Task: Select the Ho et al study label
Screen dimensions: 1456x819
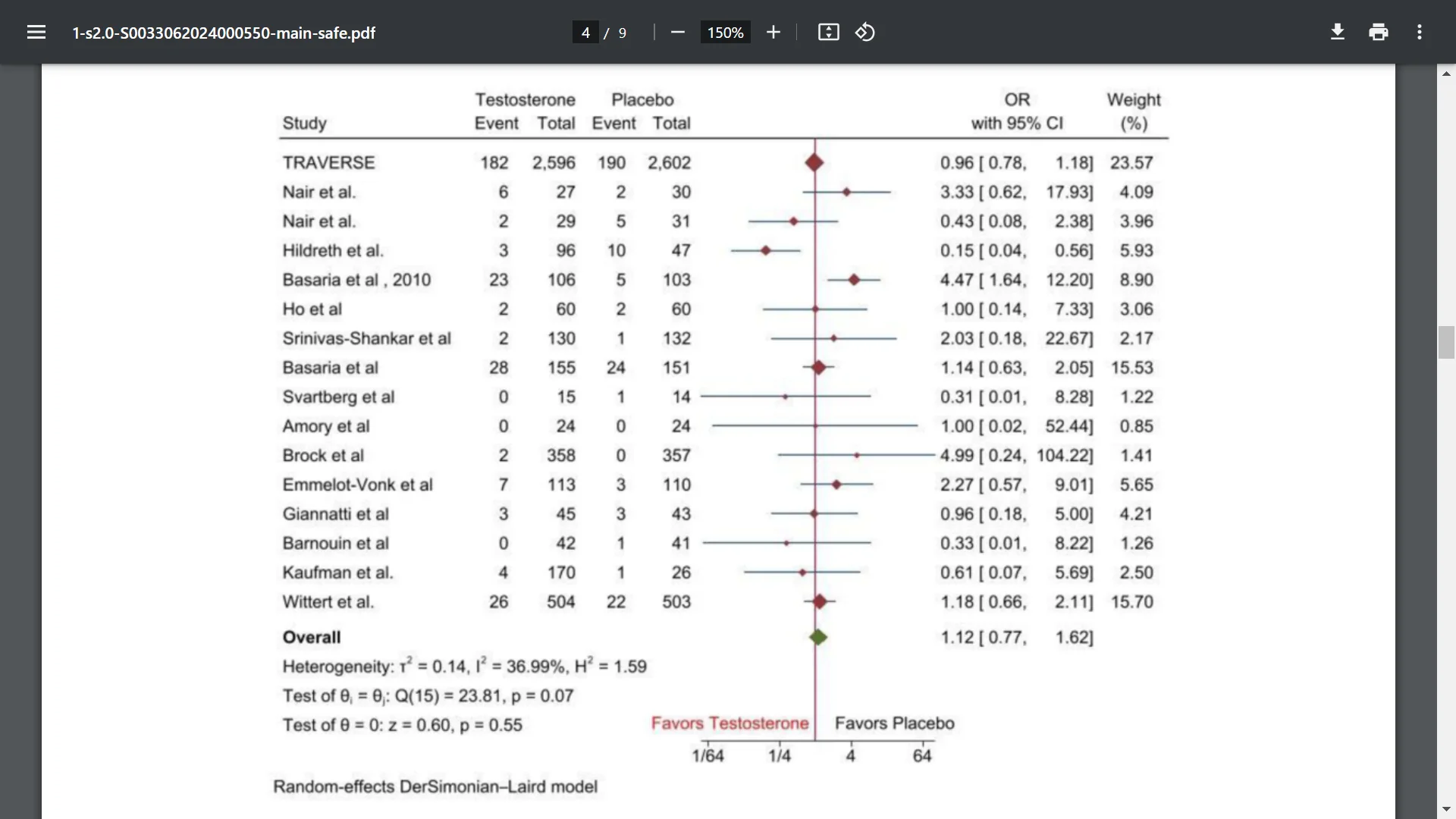Action: (312, 309)
